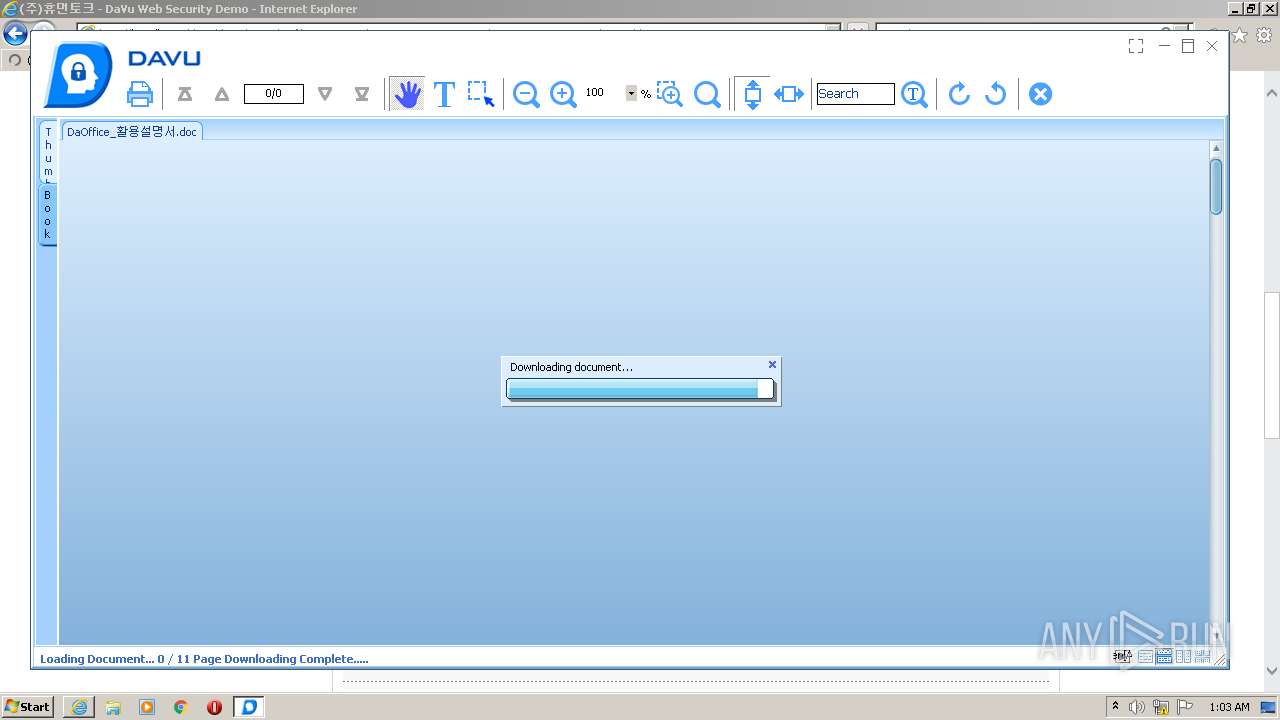1280x720 pixels.
Task: Select the Hand pan tool
Action: (407, 94)
